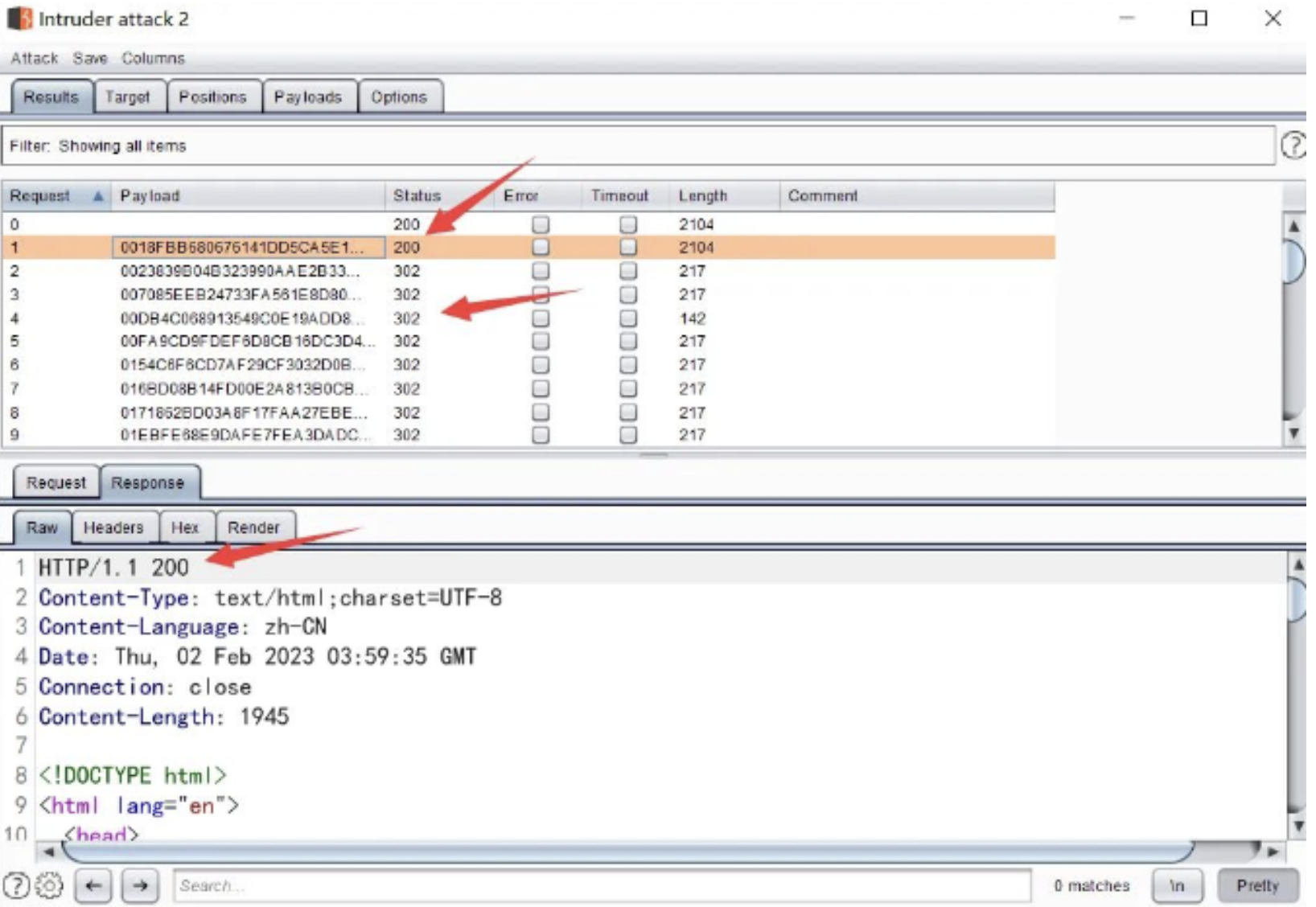Screen dimensions: 1316x907
Task: Switch to the Headers response tab
Action: pyautogui.click(x=113, y=527)
